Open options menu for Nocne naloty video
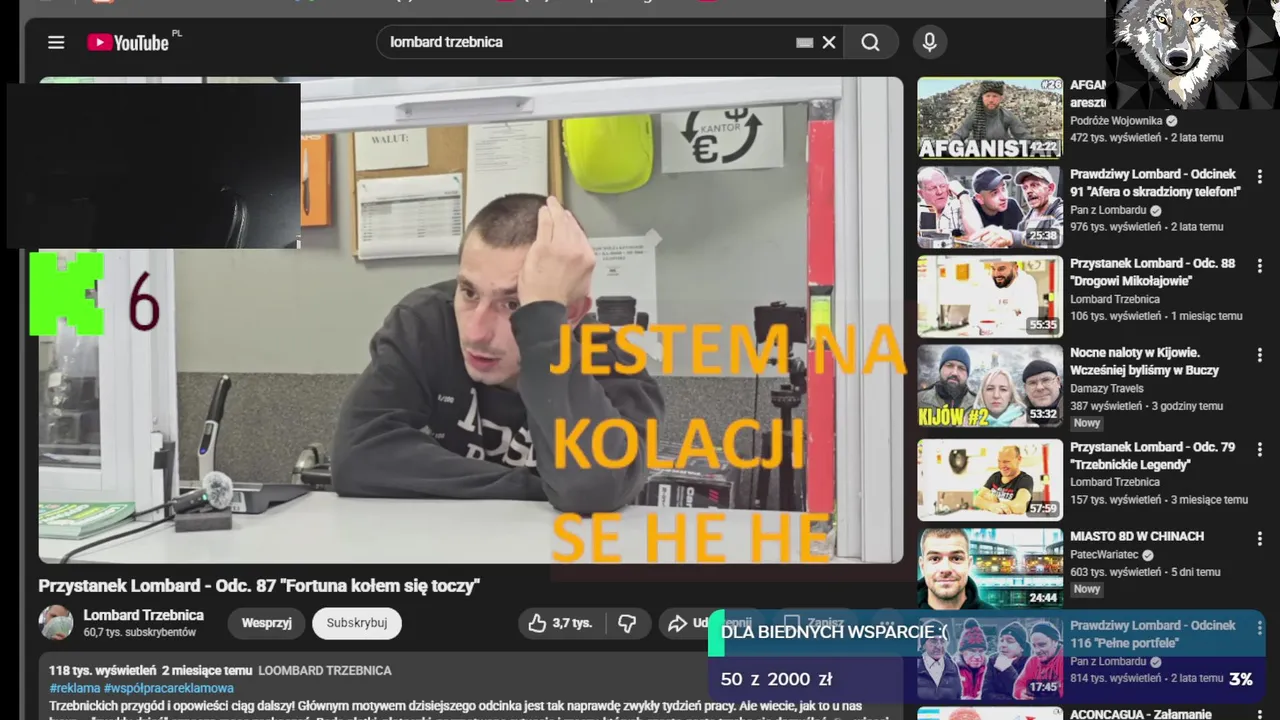The width and height of the screenshot is (1280, 720). 1260,355
